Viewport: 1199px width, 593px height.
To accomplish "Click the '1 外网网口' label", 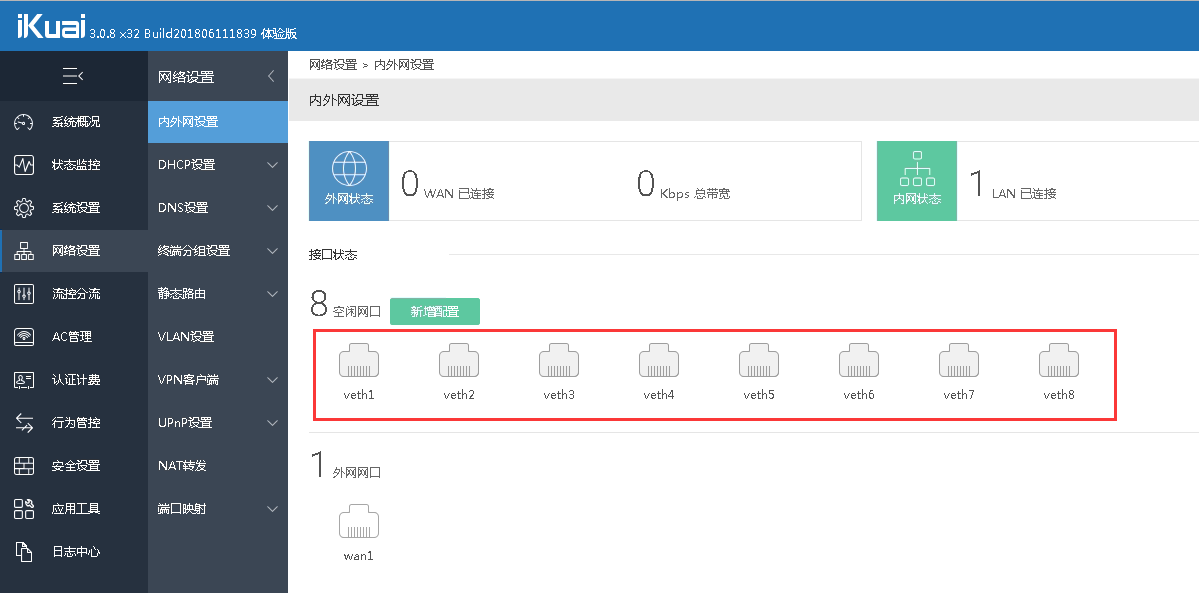I will pyautogui.click(x=346, y=466).
